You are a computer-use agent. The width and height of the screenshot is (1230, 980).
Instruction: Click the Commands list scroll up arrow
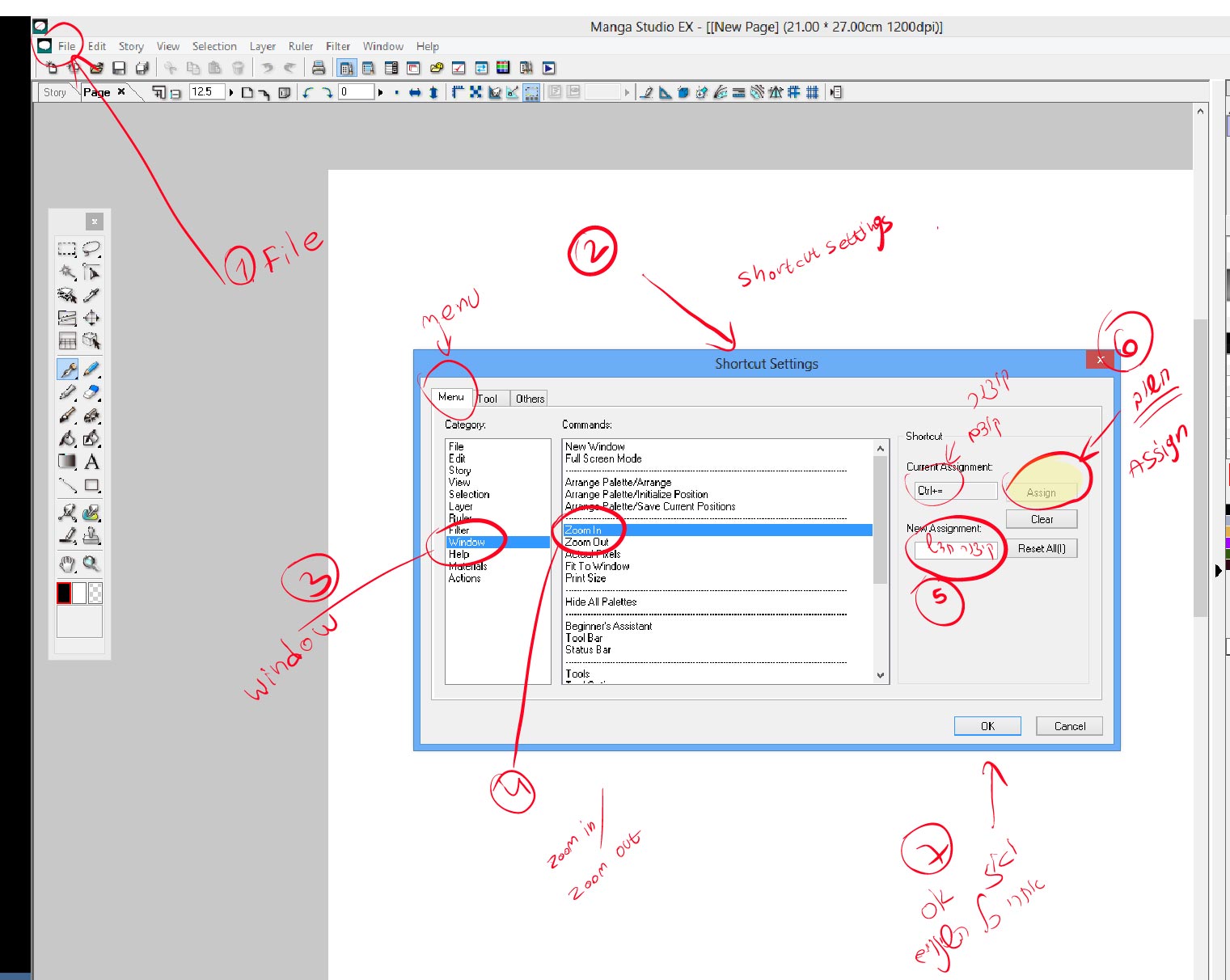pyautogui.click(x=880, y=448)
